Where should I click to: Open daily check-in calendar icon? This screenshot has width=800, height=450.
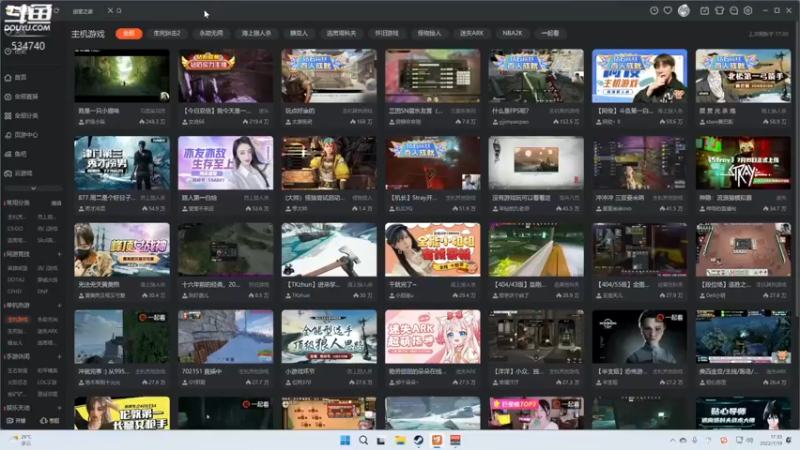click(x=704, y=10)
